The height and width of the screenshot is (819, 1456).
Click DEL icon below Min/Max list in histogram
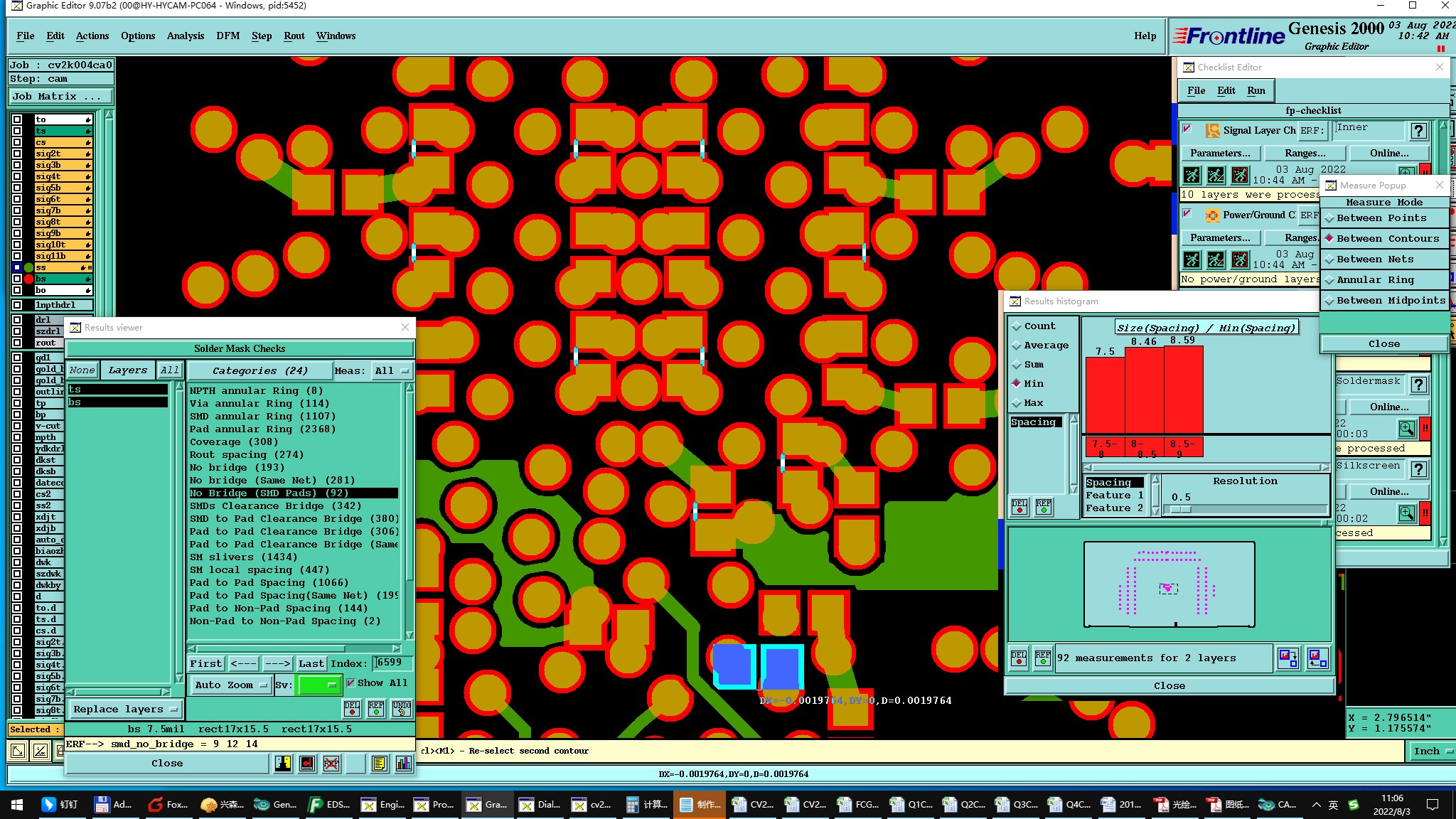click(x=1019, y=506)
